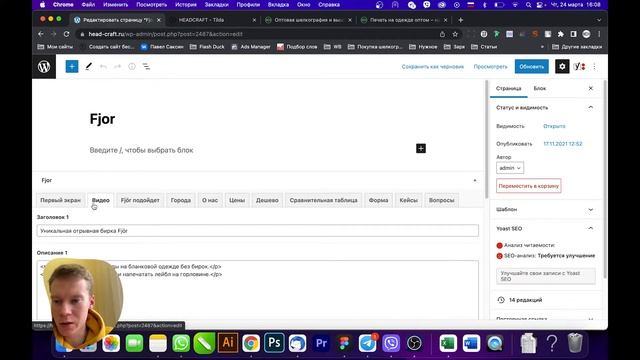Viewport: 640px width, 360px height.
Task: Collapse the Статус и видимость panel
Action: 591,107
